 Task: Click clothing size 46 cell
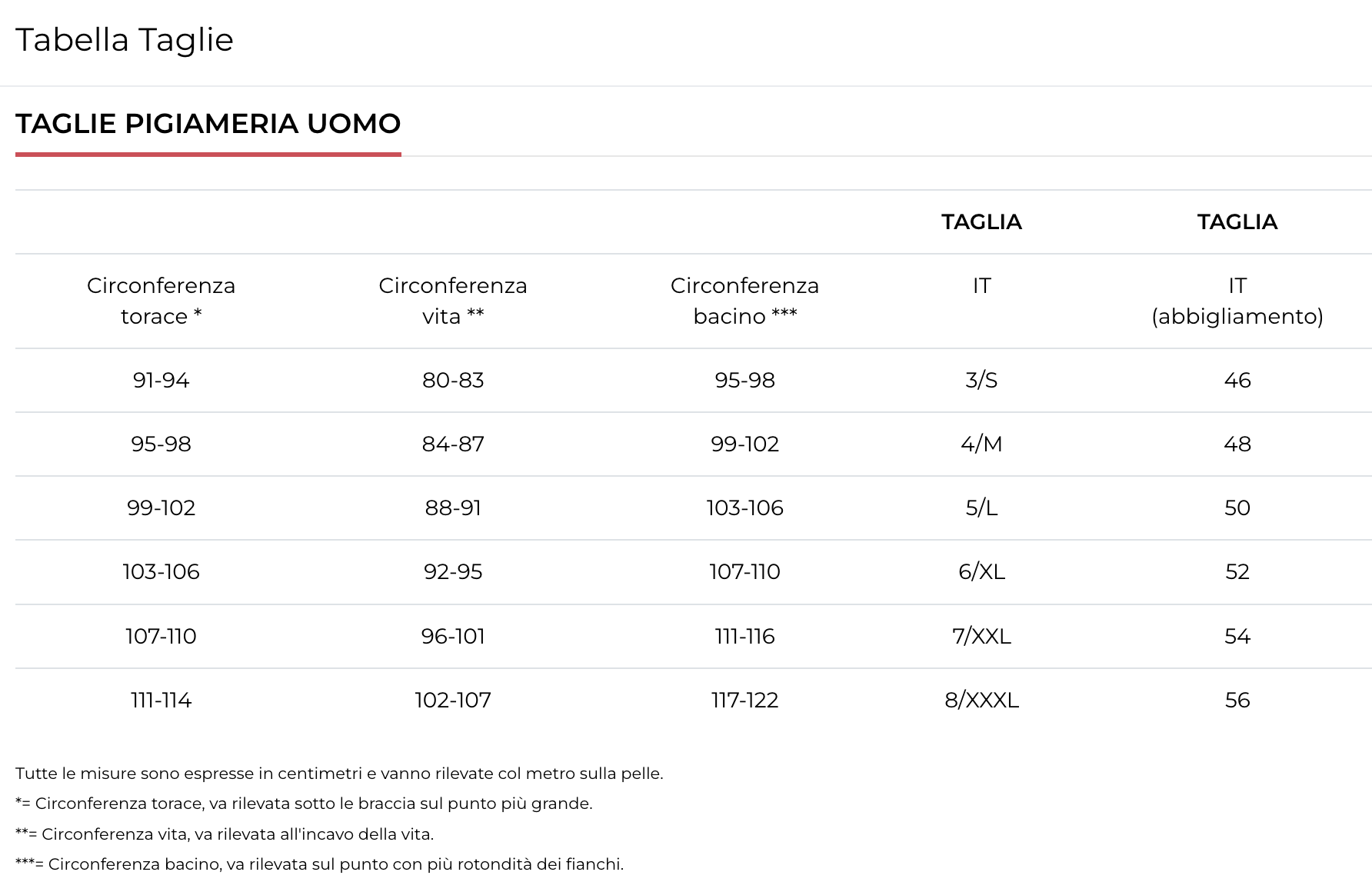click(x=1237, y=380)
